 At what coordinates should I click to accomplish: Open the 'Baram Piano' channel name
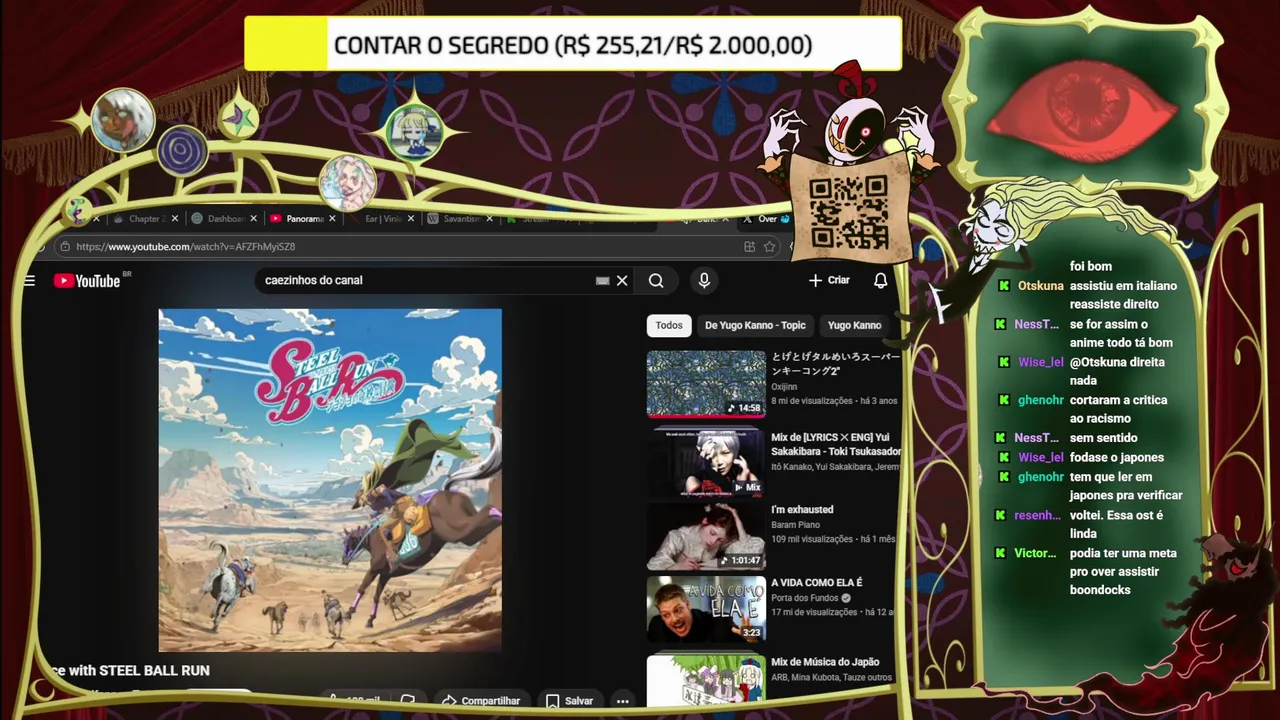tap(797, 525)
